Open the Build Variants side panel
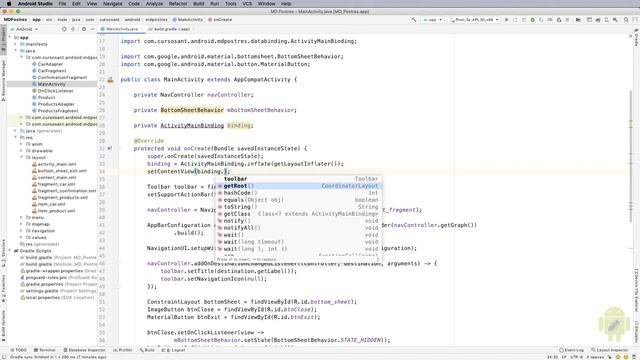The height and width of the screenshot is (360, 640). (3, 325)
